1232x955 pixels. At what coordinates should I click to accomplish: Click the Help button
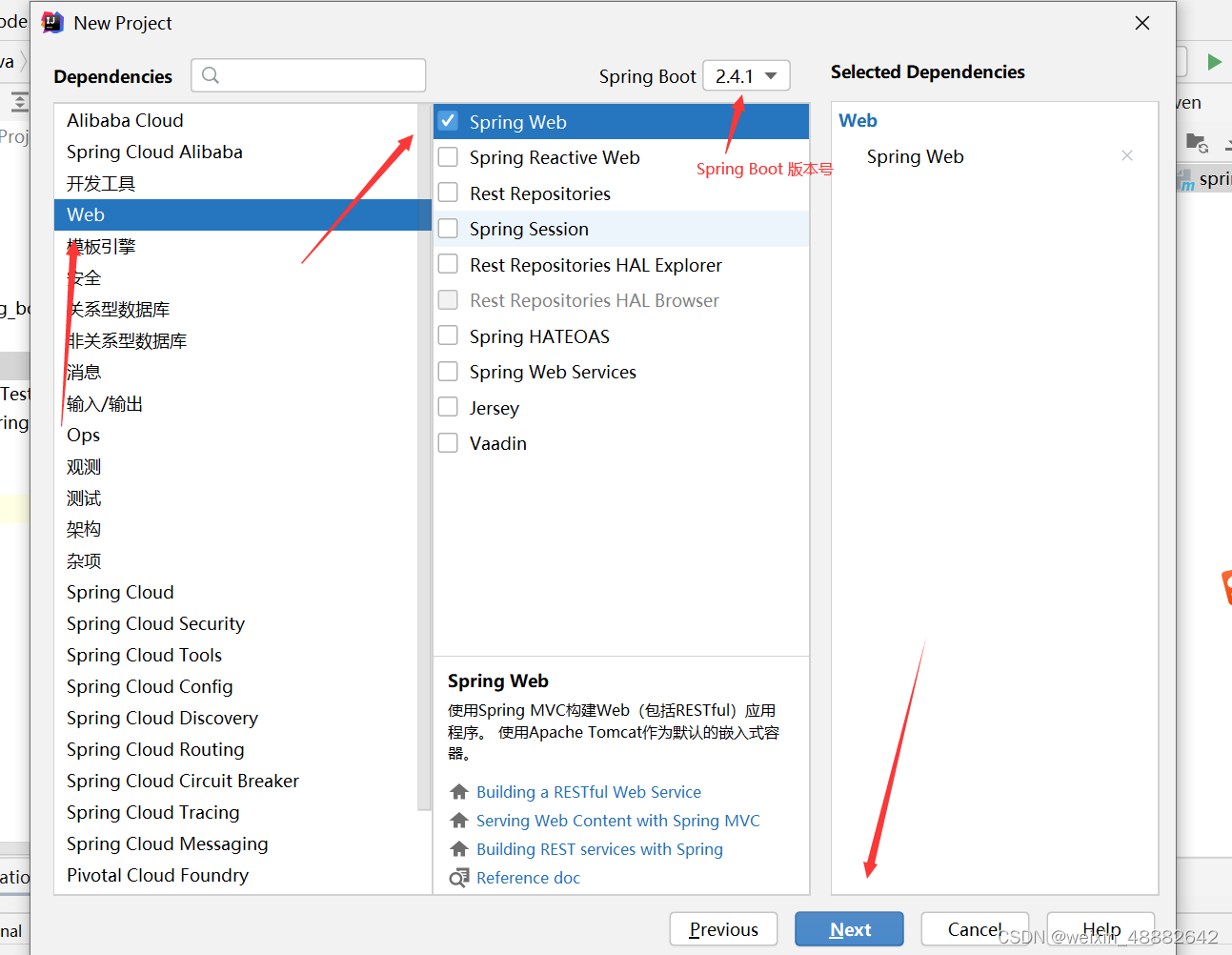(1101, 929)
